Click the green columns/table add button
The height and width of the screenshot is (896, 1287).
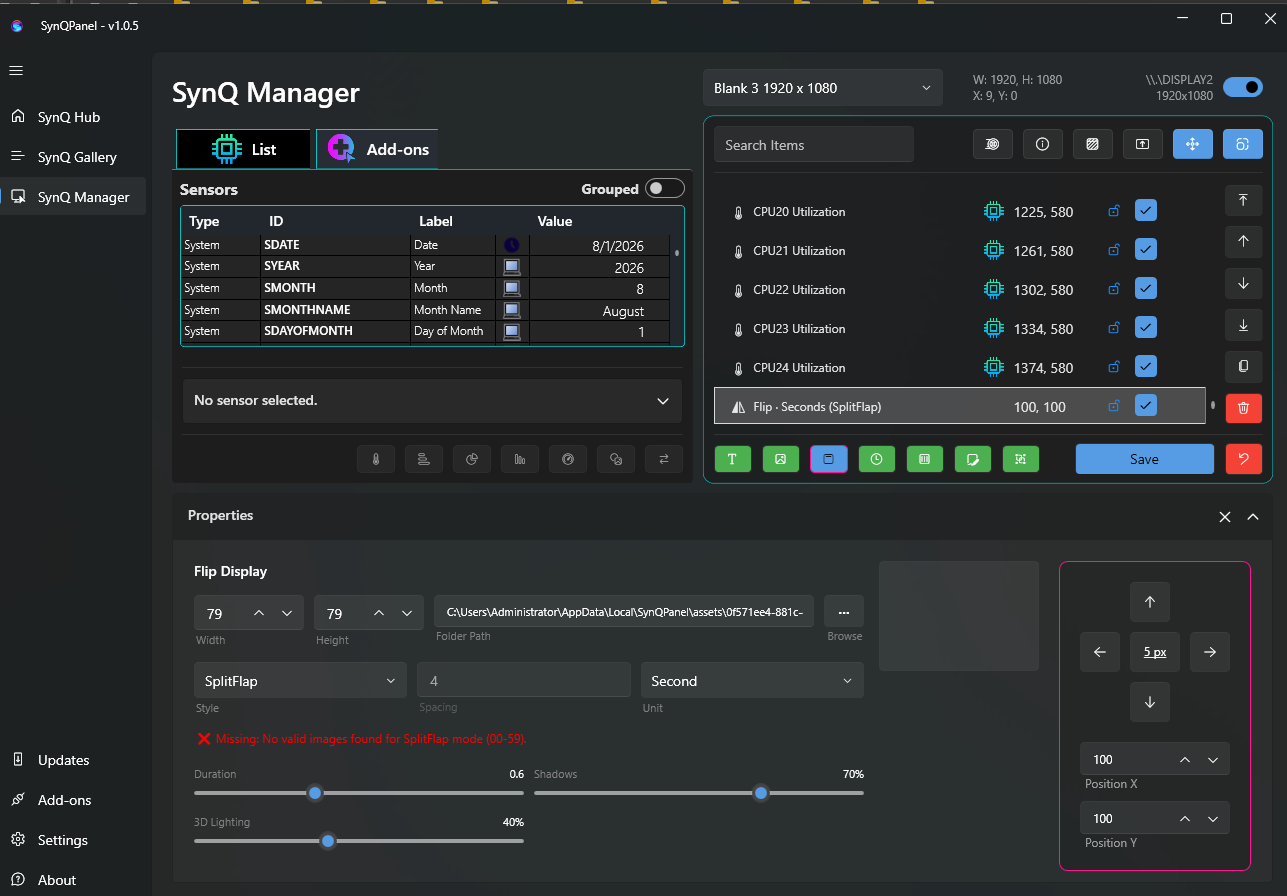tap(925, 459)
